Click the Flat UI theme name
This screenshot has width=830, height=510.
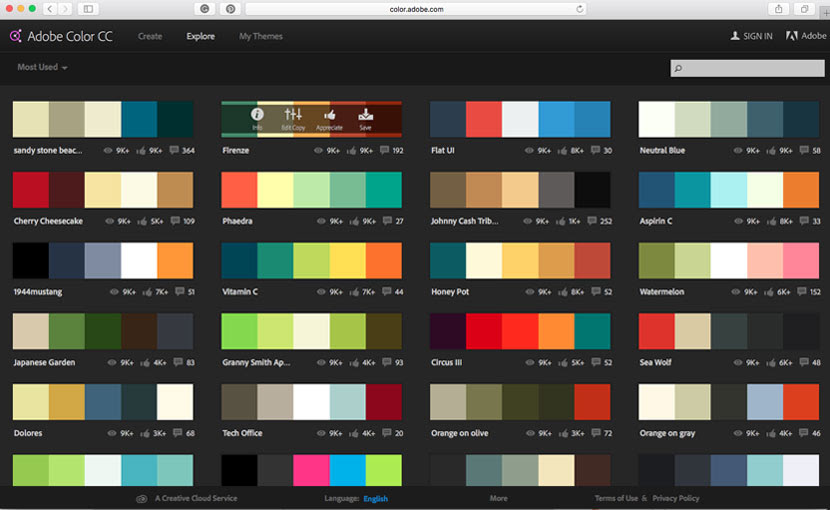443,150
